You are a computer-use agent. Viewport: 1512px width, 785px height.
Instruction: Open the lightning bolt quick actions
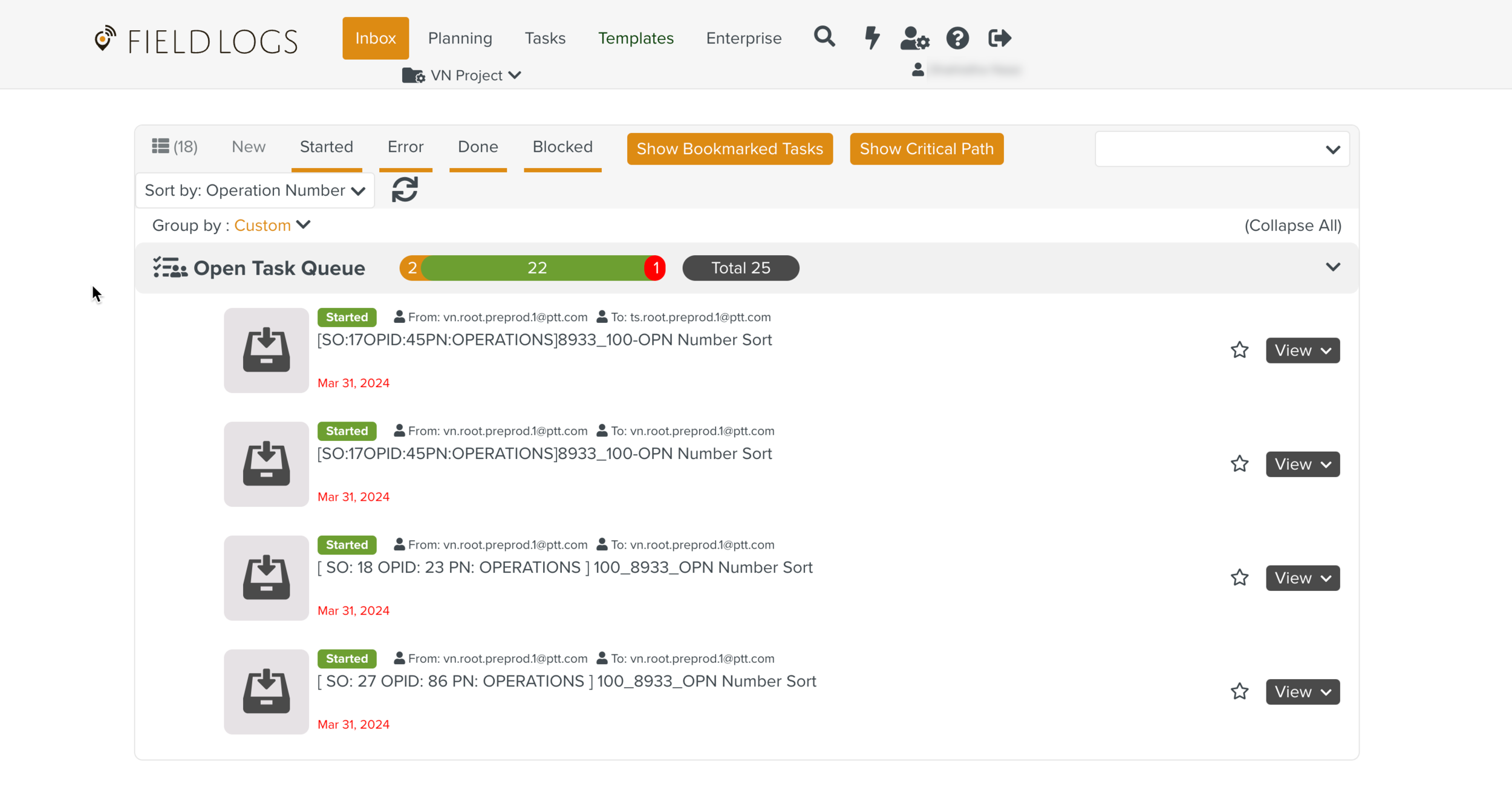pyautogui.click(x=872, y=37)
